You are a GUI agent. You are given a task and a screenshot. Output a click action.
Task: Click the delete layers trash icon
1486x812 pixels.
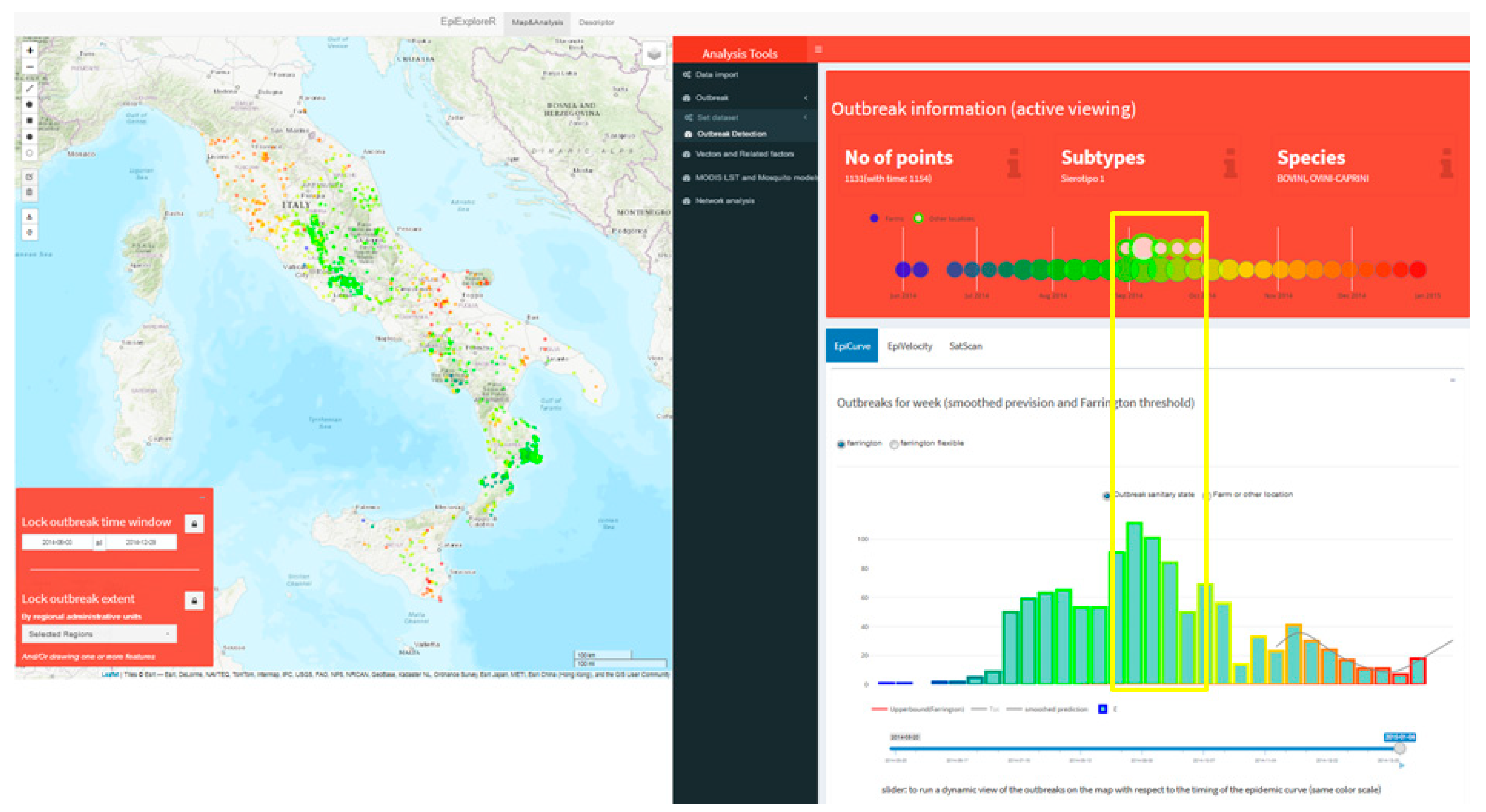30,193
